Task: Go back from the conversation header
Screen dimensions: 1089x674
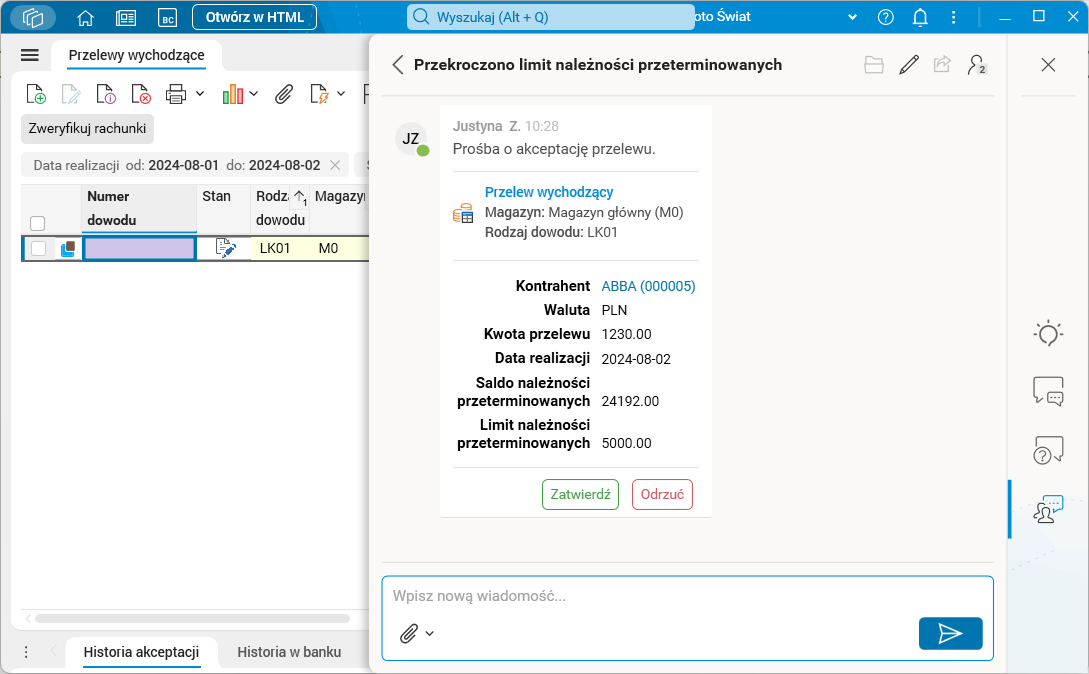Action: [x=397, y=65]
